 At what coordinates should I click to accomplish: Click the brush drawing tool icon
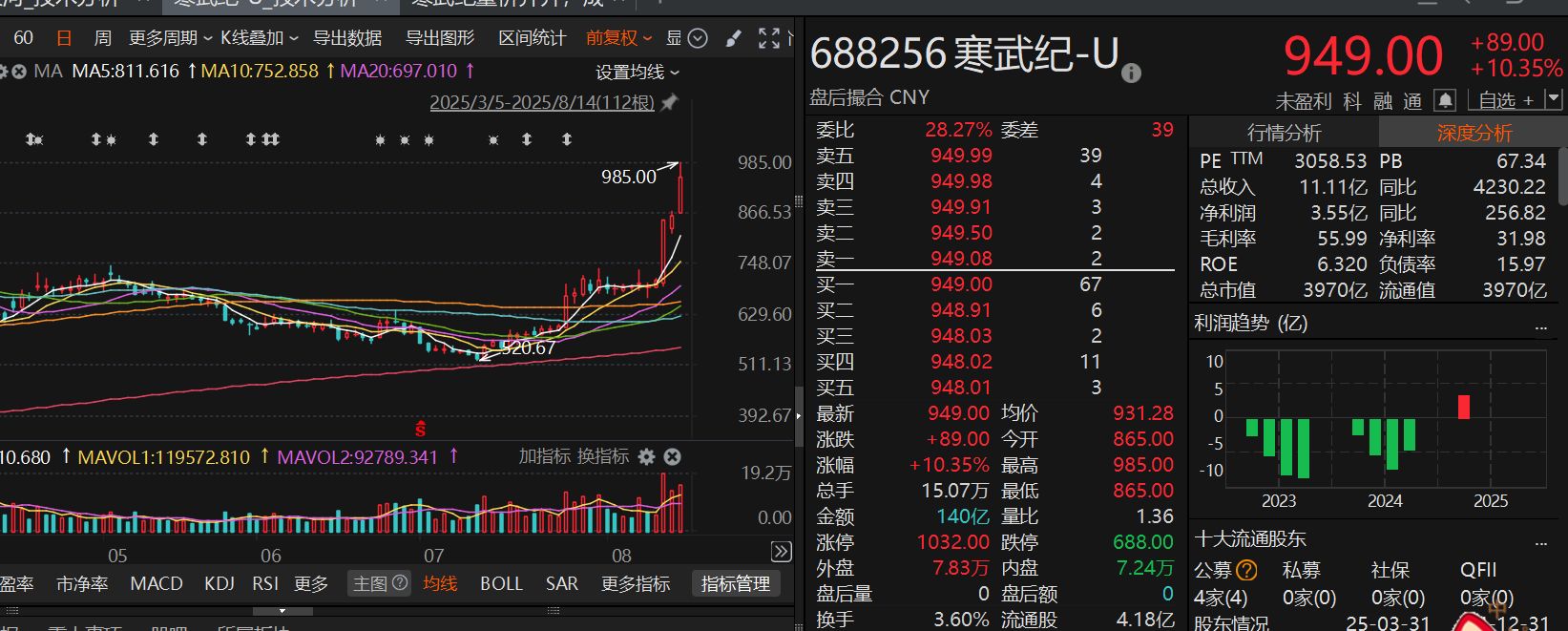(x=733, y=38)
